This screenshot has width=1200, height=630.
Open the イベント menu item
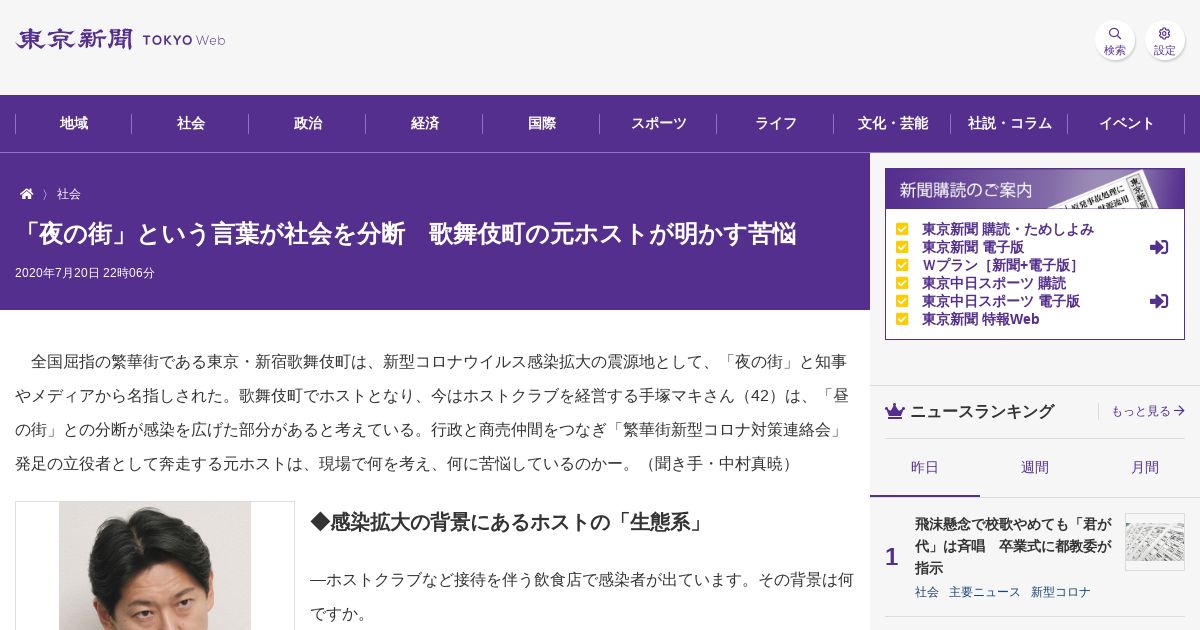tap(1127, 124)
